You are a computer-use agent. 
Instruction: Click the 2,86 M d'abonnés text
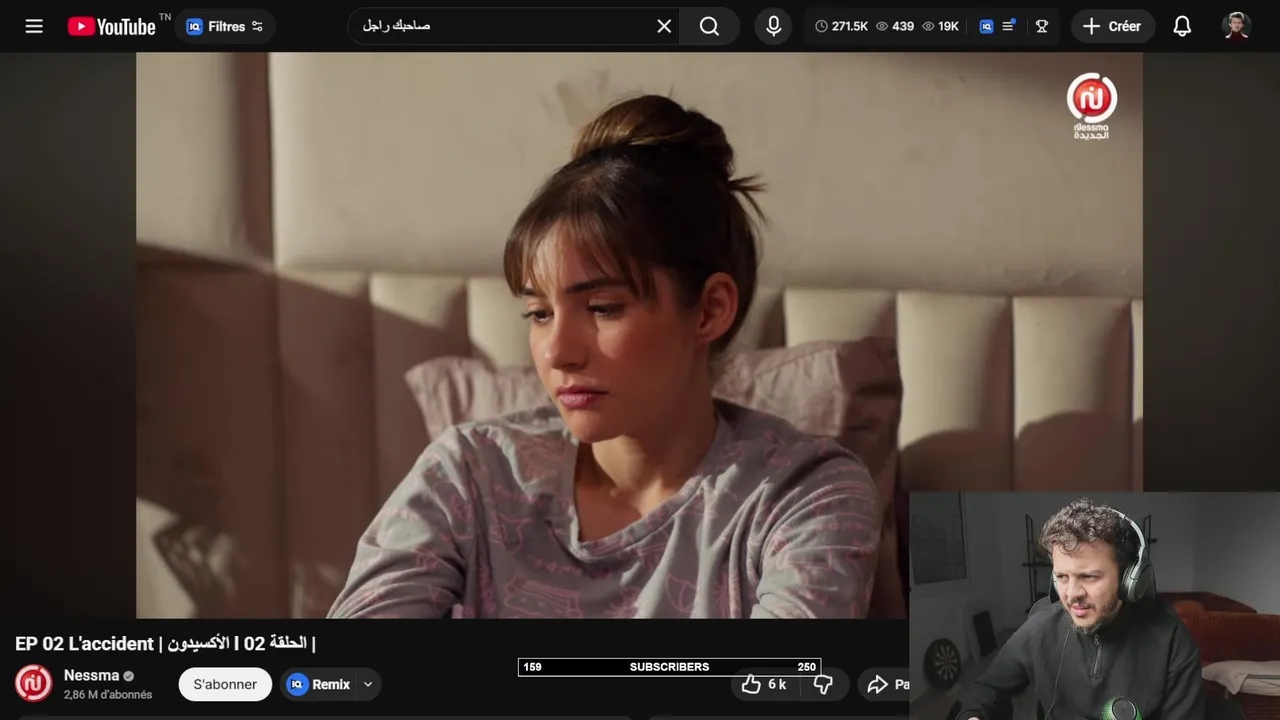108,695
